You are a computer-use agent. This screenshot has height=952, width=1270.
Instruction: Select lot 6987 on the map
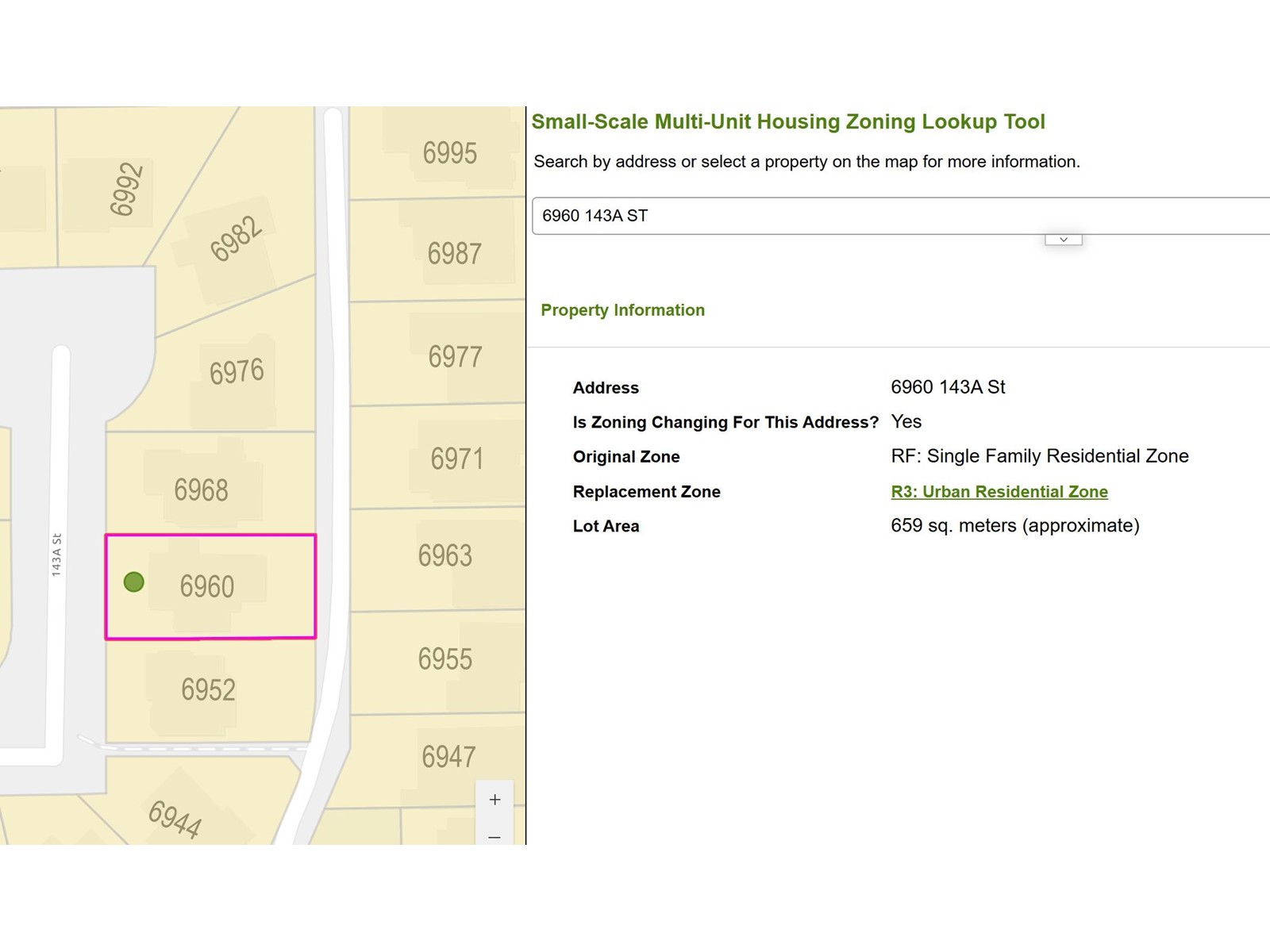coord(454,254)
